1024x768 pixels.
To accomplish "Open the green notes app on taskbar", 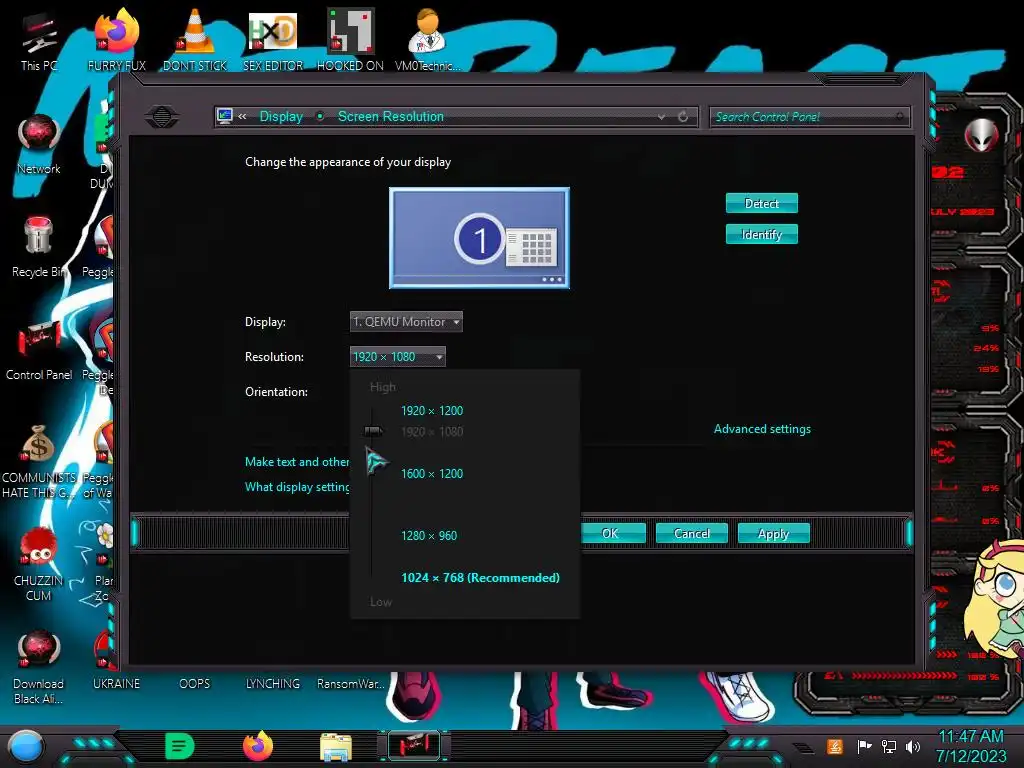I will click(x=180, y=746).
